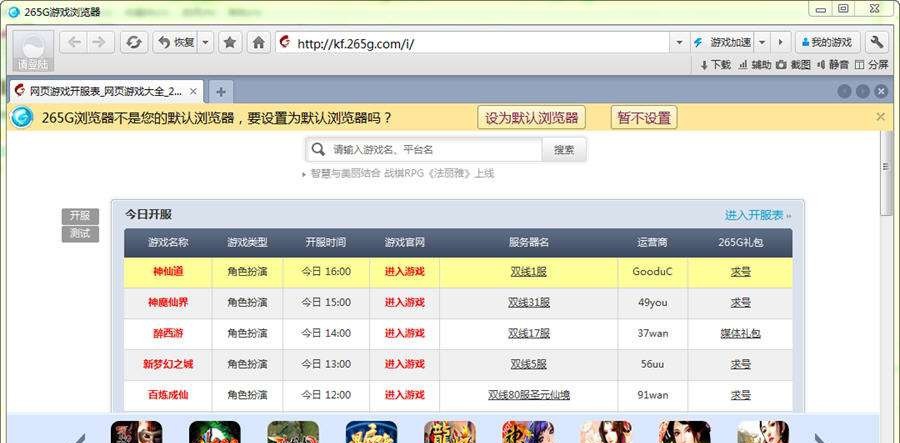This screenshot has width=900, height=443.
Task: Click 进入游戏 in 醉西游 row
Action: click(404, 333)
